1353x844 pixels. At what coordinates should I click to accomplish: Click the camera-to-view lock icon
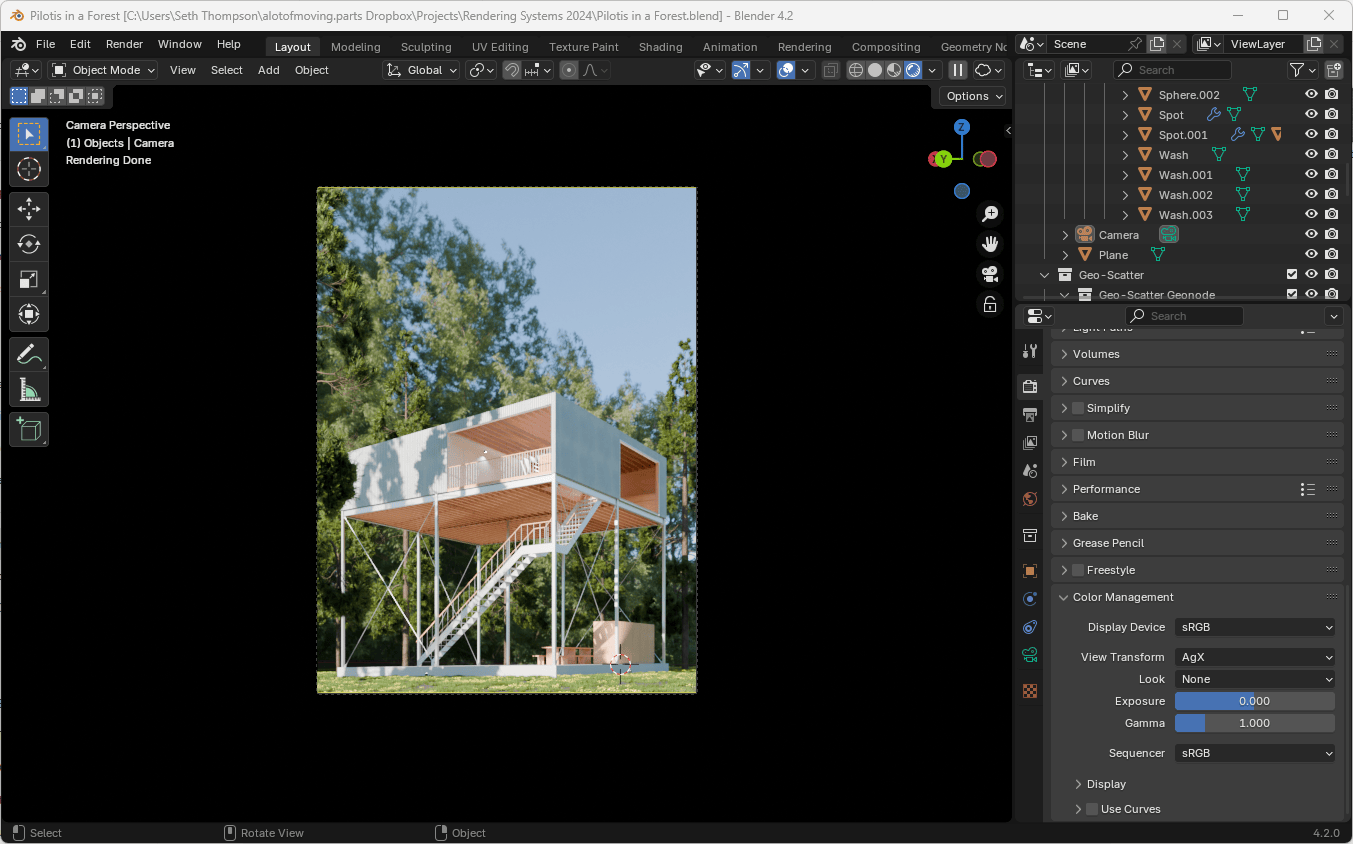point(990,304)
